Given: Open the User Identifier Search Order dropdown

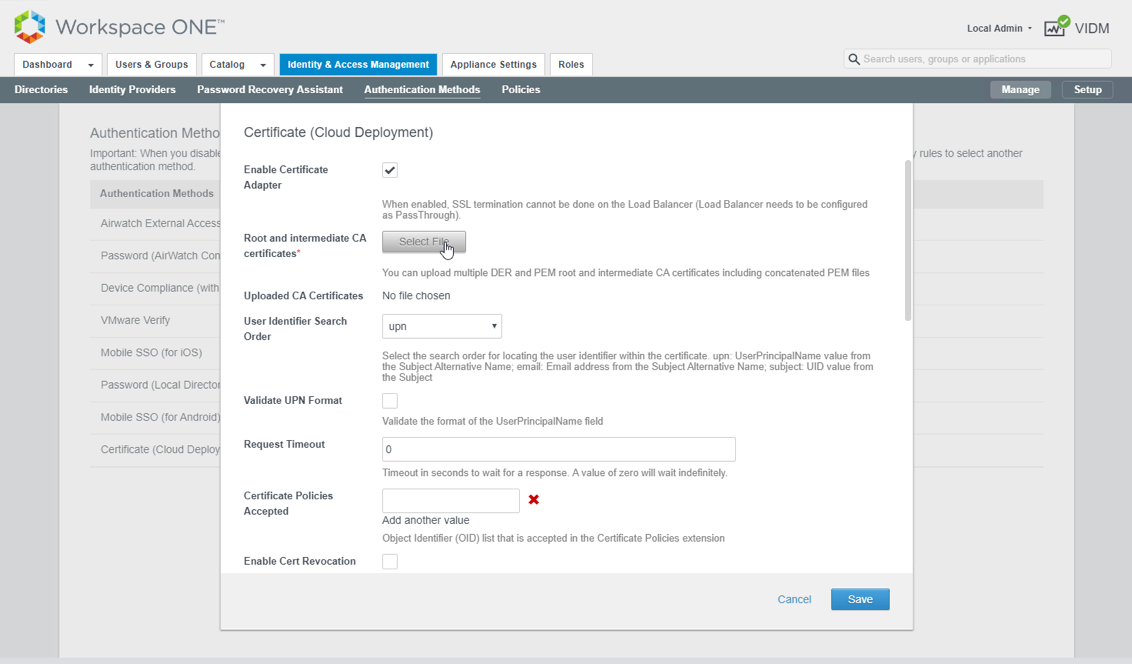Looking at the screenshot, I should pos(441,325).
